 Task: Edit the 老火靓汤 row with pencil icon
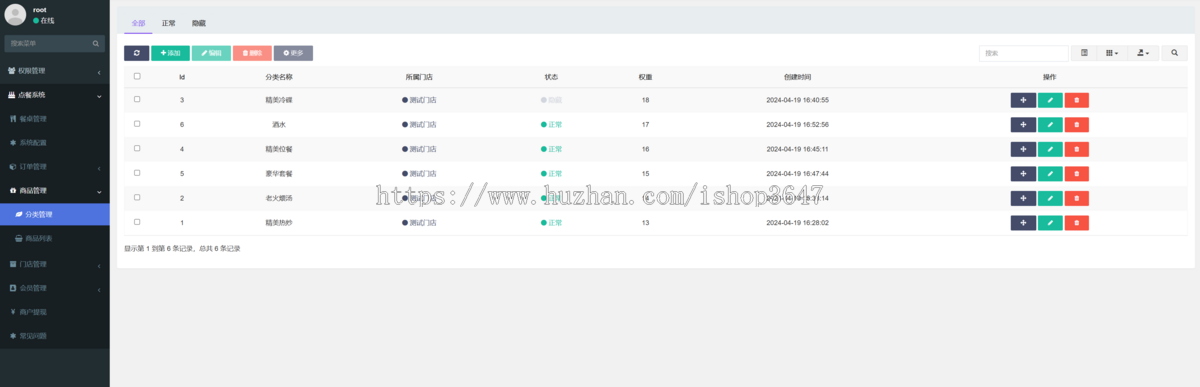(x=1050, y=198)
